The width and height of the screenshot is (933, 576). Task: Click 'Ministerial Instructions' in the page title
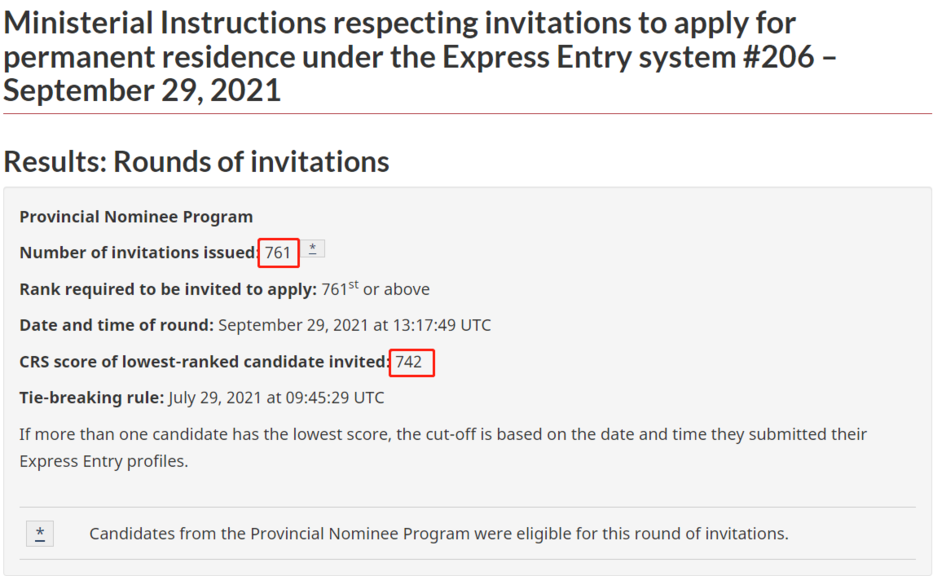pos(165,23)
